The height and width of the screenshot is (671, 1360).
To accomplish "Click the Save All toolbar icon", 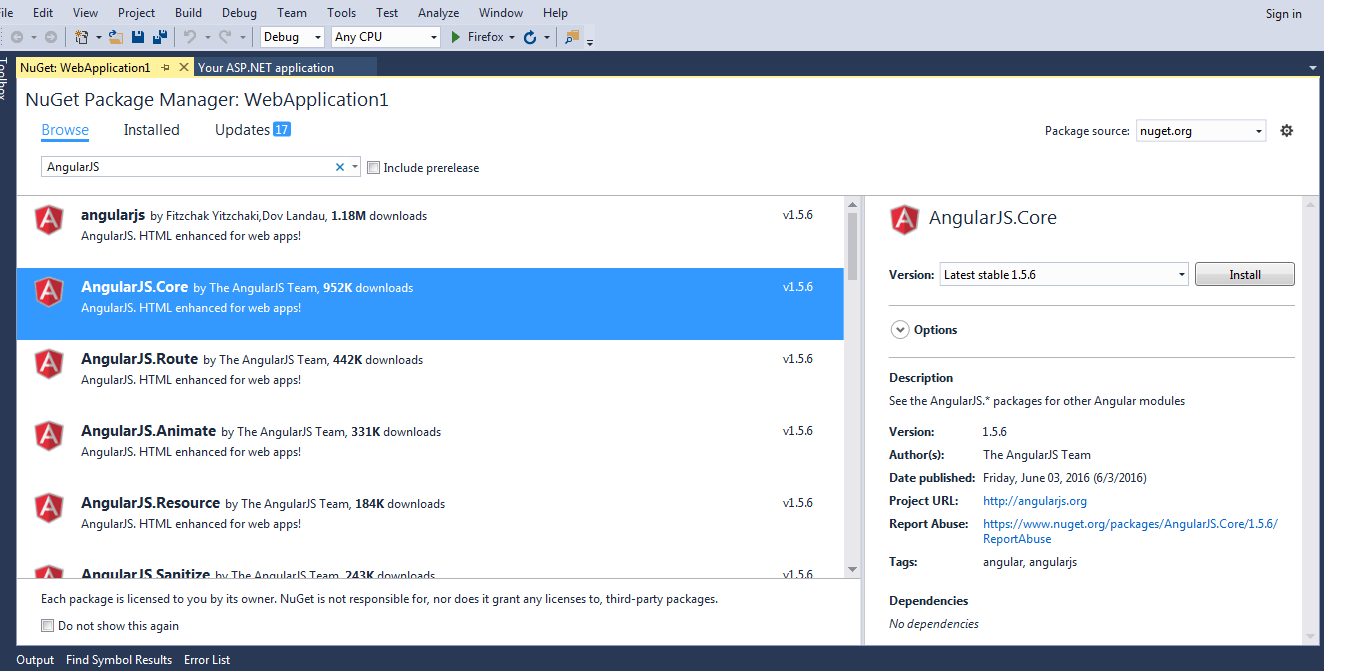I will point(159,37).
